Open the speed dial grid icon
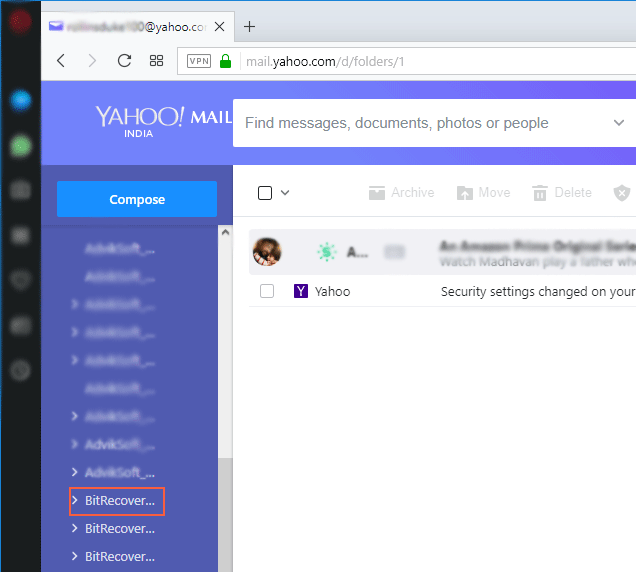 coord(156,61)
